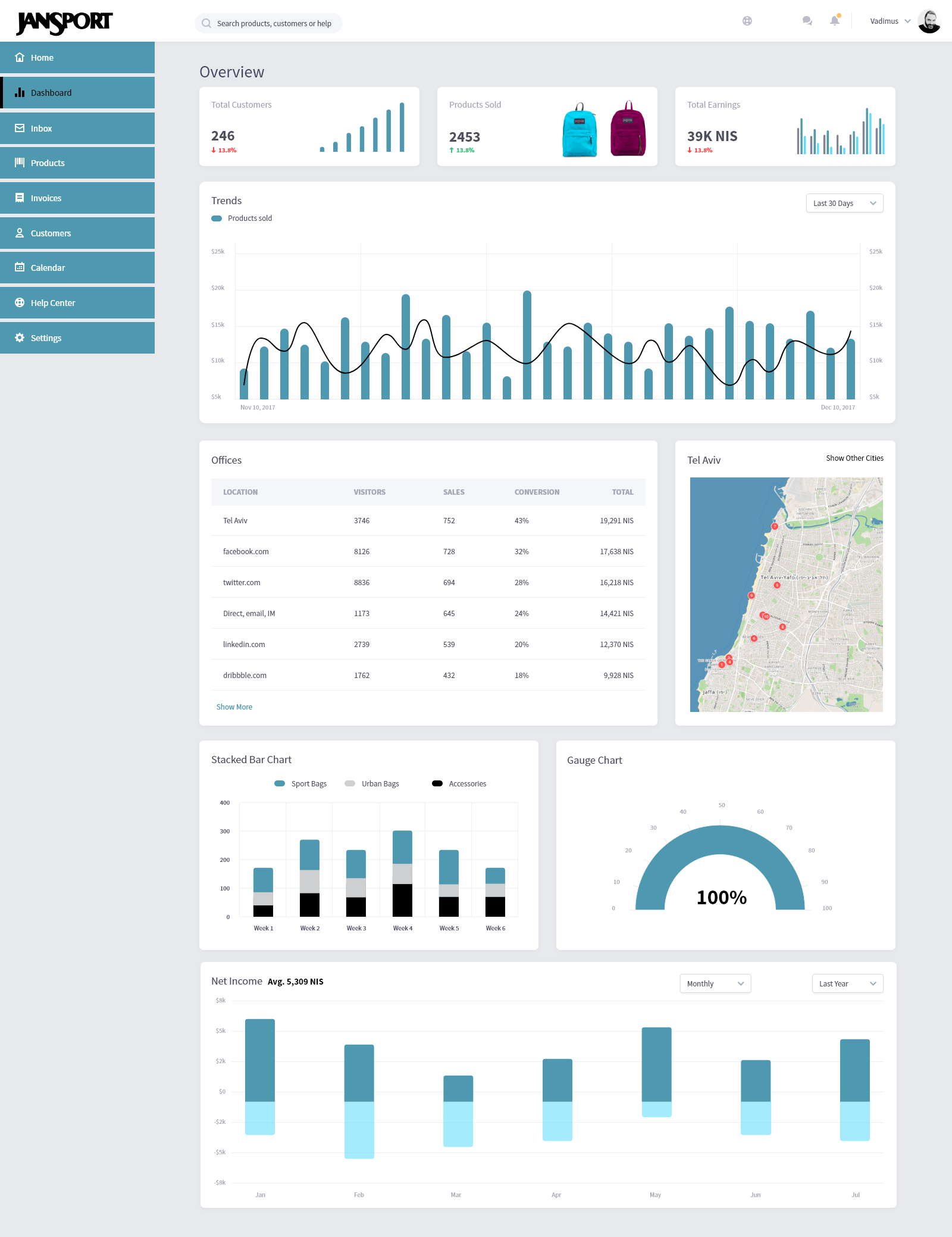Click the 100% gauge chart indicator
This screenshot has height=1237, width=952.
(x=721, y=896)
